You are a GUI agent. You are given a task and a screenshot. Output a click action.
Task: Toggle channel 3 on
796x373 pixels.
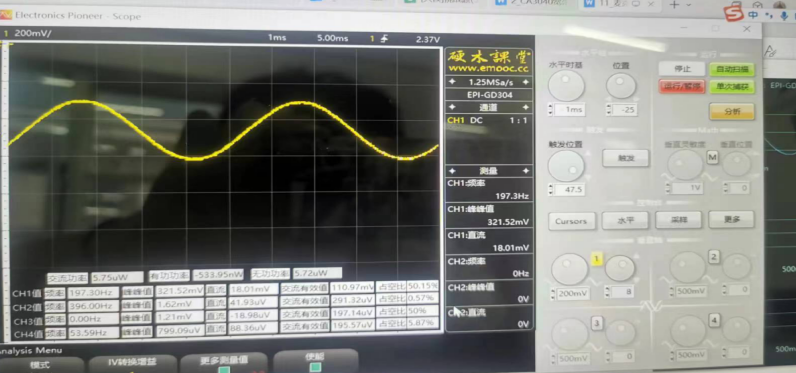point(596,323)
